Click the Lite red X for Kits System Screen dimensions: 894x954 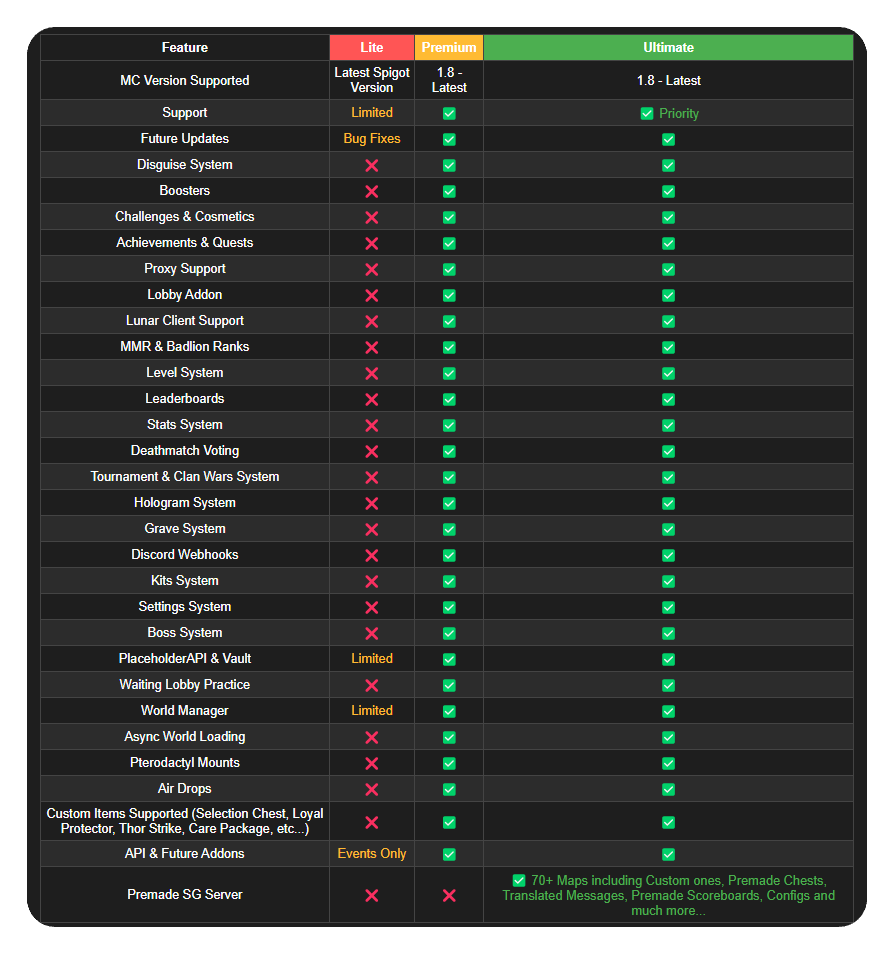point(372,581)
